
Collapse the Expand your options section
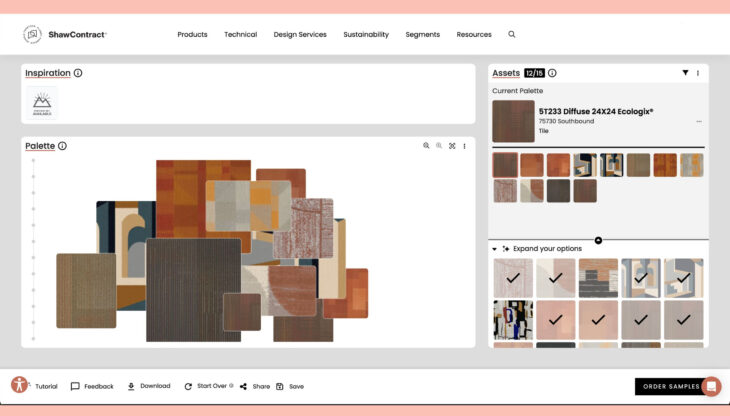click(494, 248)
